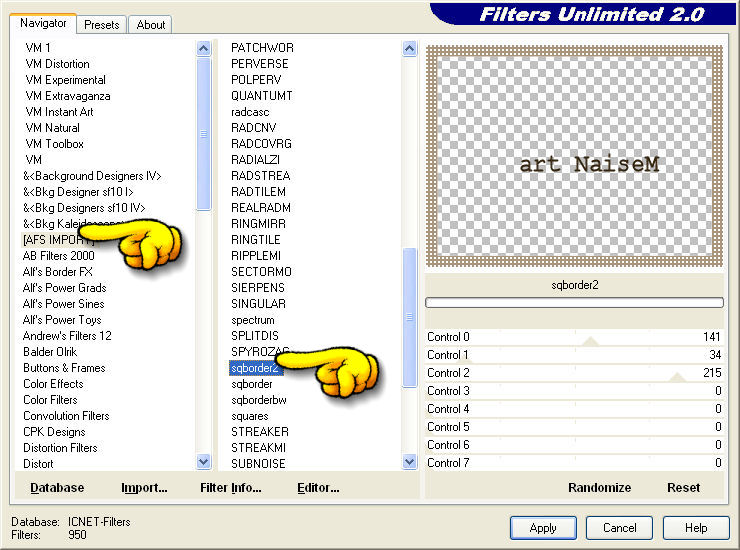The image size is (740, 550).
Task: Select VM Extravaganza category
Action: [67, 96]
